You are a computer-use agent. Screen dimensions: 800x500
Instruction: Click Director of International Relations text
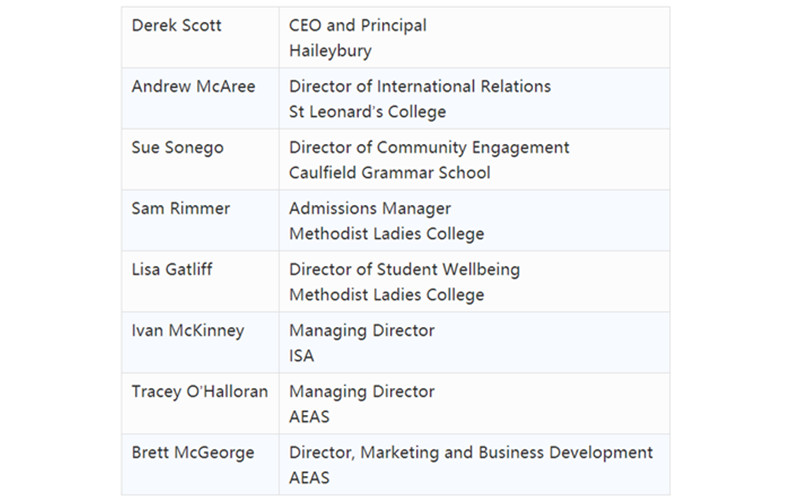(x=420, y=86)
